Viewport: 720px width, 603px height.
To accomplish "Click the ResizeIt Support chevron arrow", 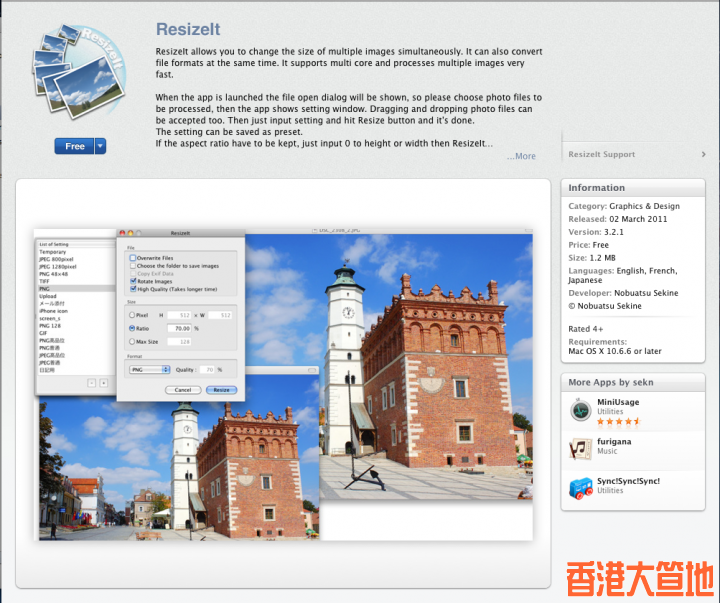I will click(x=703, y=154).
